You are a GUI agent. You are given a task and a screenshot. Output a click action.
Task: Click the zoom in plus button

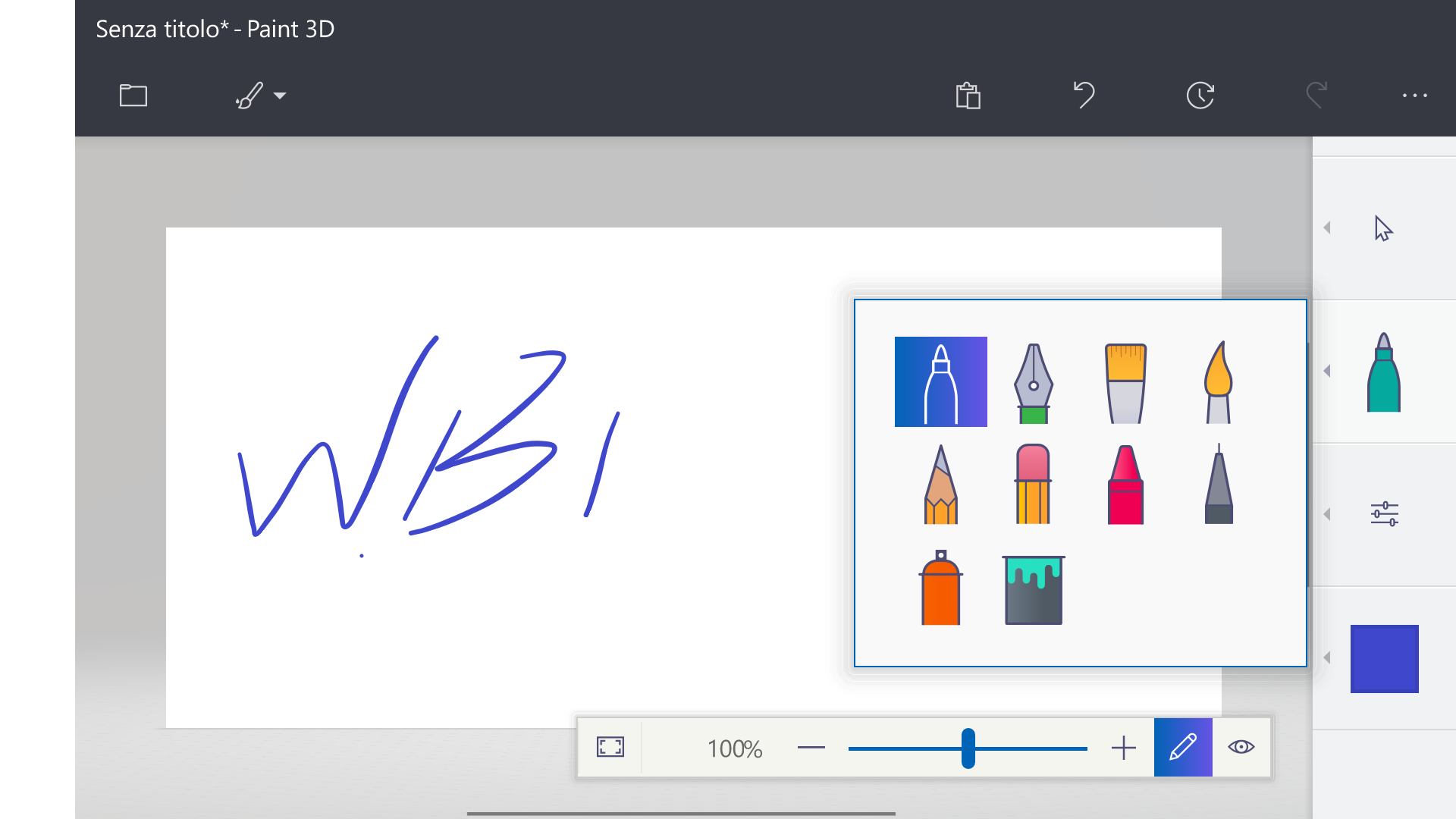point(1123,748)
